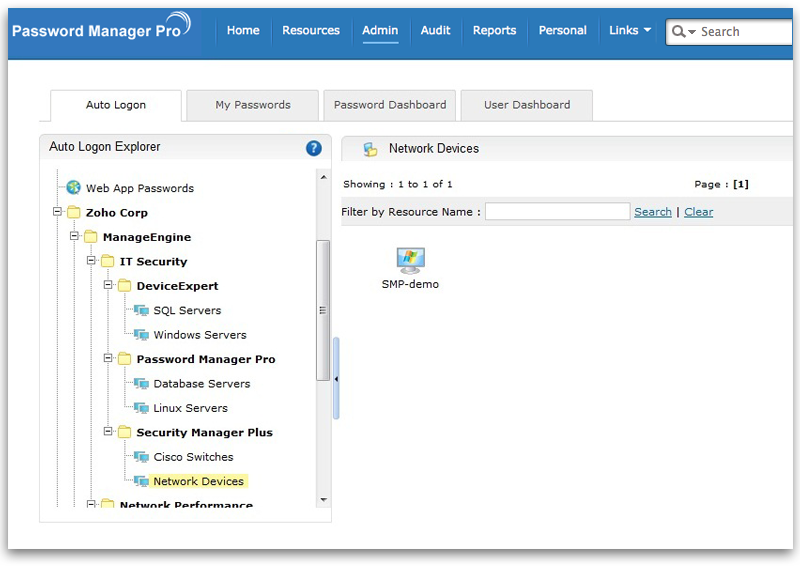800x569 pixels.
Task: Click the Linux Servers group icon
Action: coord(141,408)
